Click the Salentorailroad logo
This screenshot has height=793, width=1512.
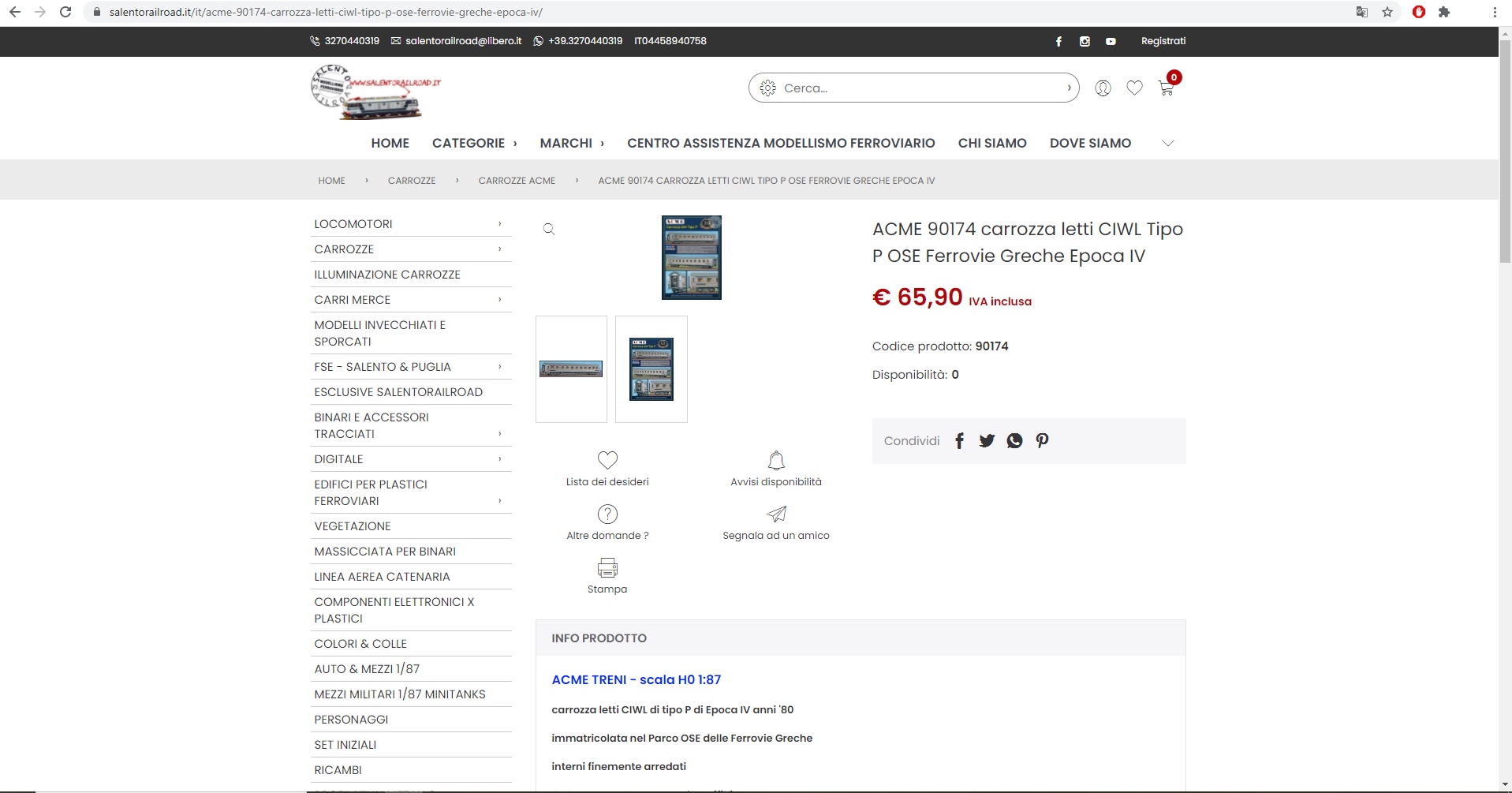point(375,92)
